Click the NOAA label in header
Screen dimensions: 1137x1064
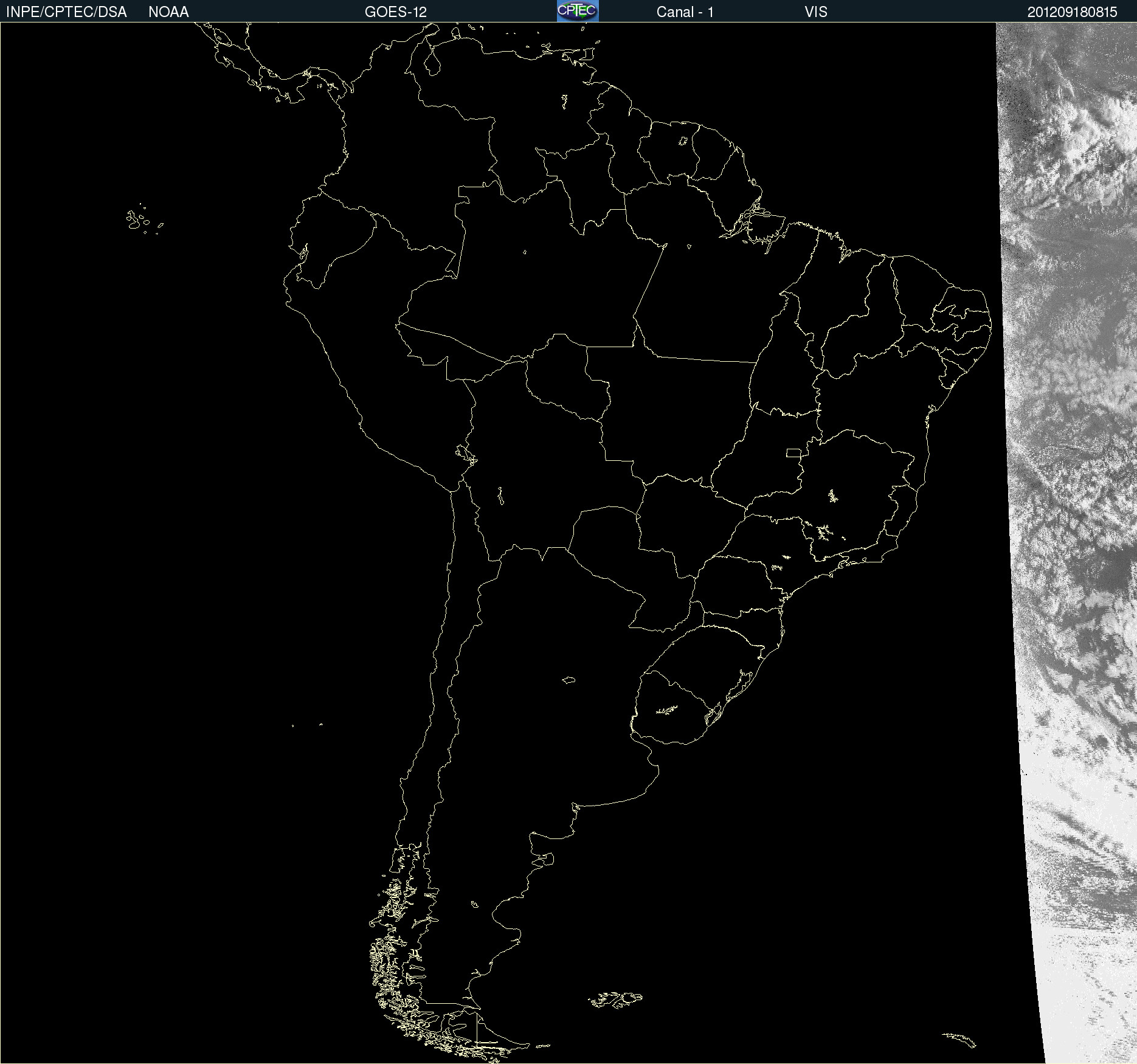(168, 12)
